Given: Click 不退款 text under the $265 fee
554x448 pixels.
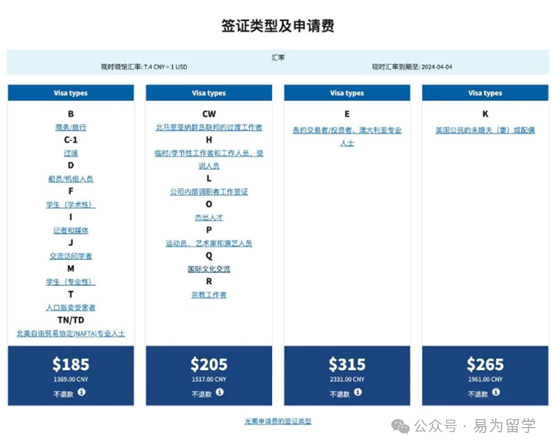Looking at the screenshot, I should 478,394.
